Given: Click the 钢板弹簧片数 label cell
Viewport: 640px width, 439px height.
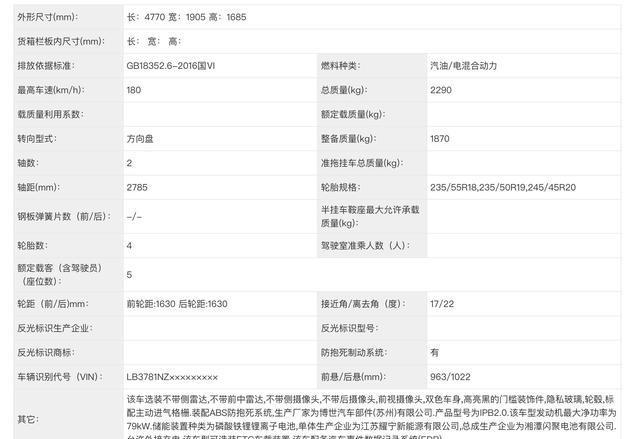Looking at the screenshot, I should (x=61, y=215).
